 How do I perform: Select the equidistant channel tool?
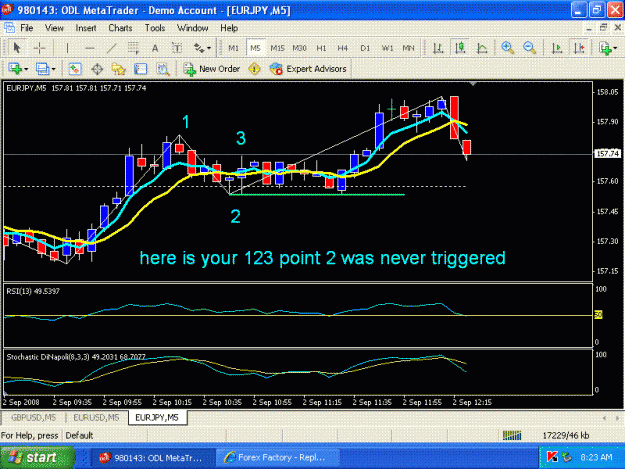[x=133, y=48]
